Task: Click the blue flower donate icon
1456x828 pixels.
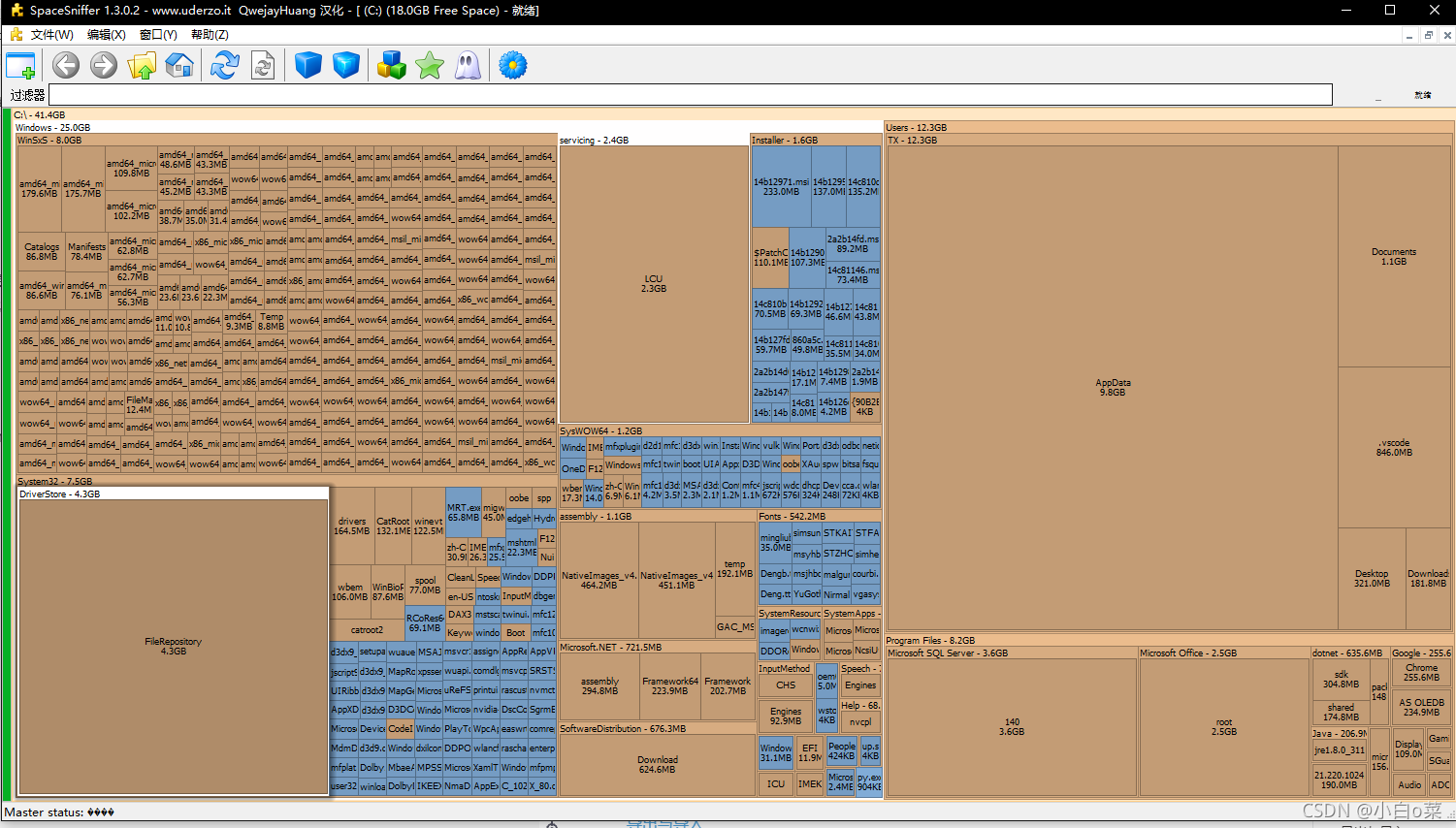Action: coord(513,66)
